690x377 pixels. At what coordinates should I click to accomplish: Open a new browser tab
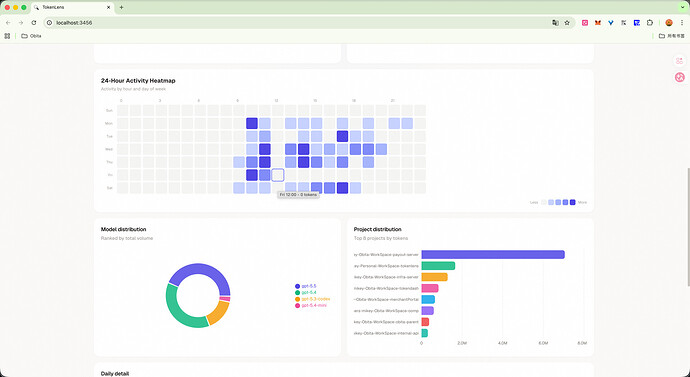coord(121,7)
